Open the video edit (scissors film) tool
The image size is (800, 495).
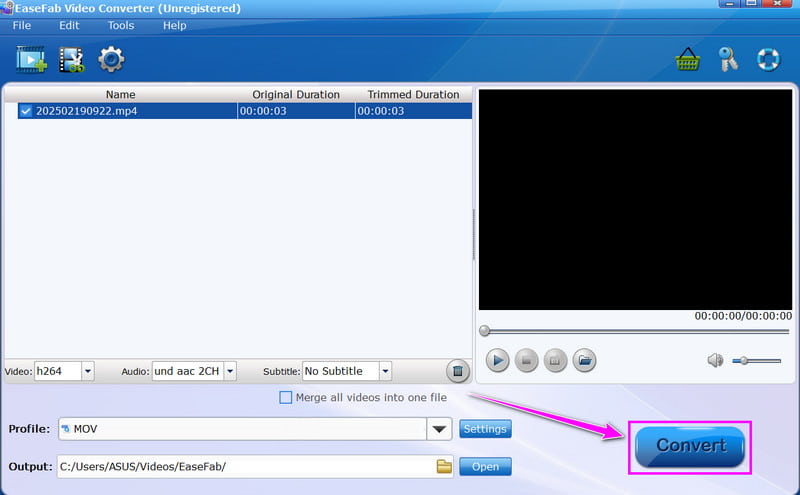(x=71, y=60)
